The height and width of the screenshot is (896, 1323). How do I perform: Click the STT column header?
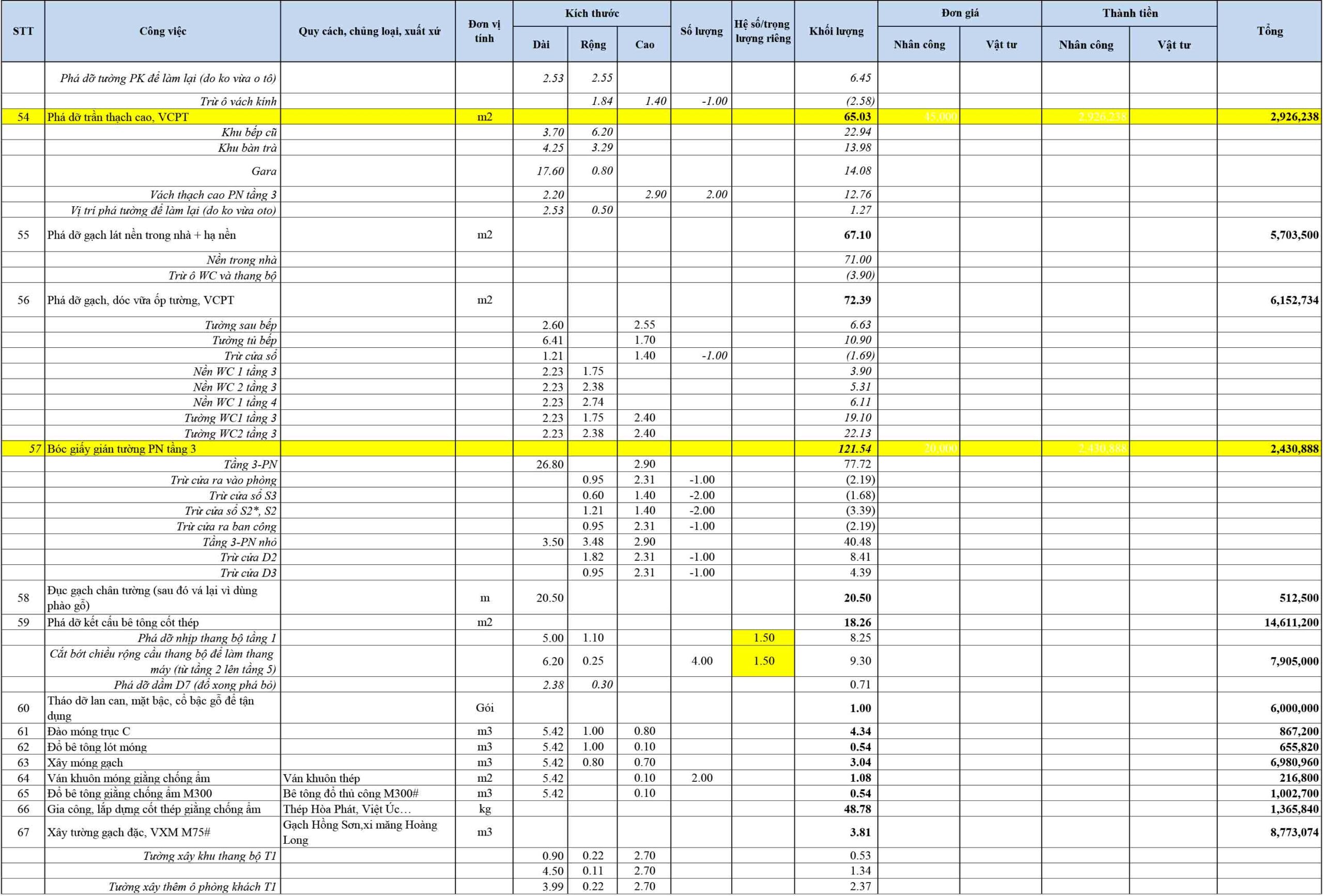pos(23,32)
